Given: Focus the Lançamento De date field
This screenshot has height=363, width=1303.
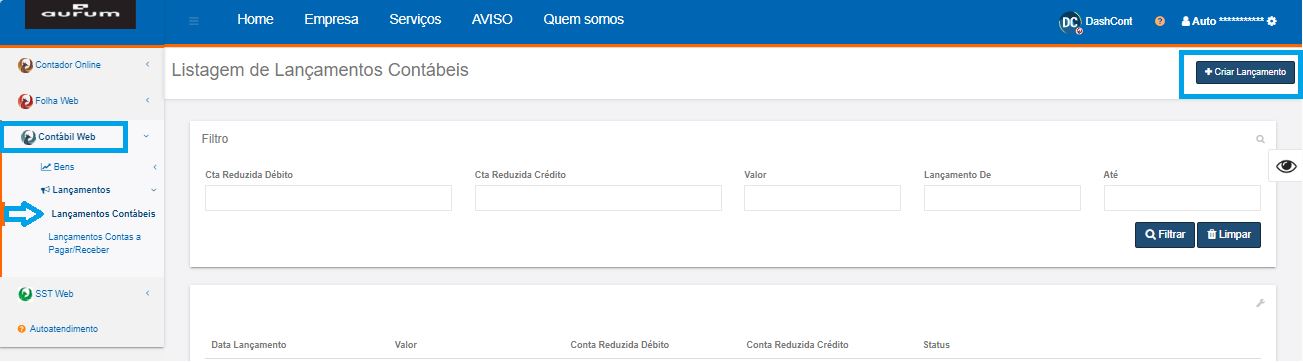Looking at the screenshot, I should (1002, 198).
